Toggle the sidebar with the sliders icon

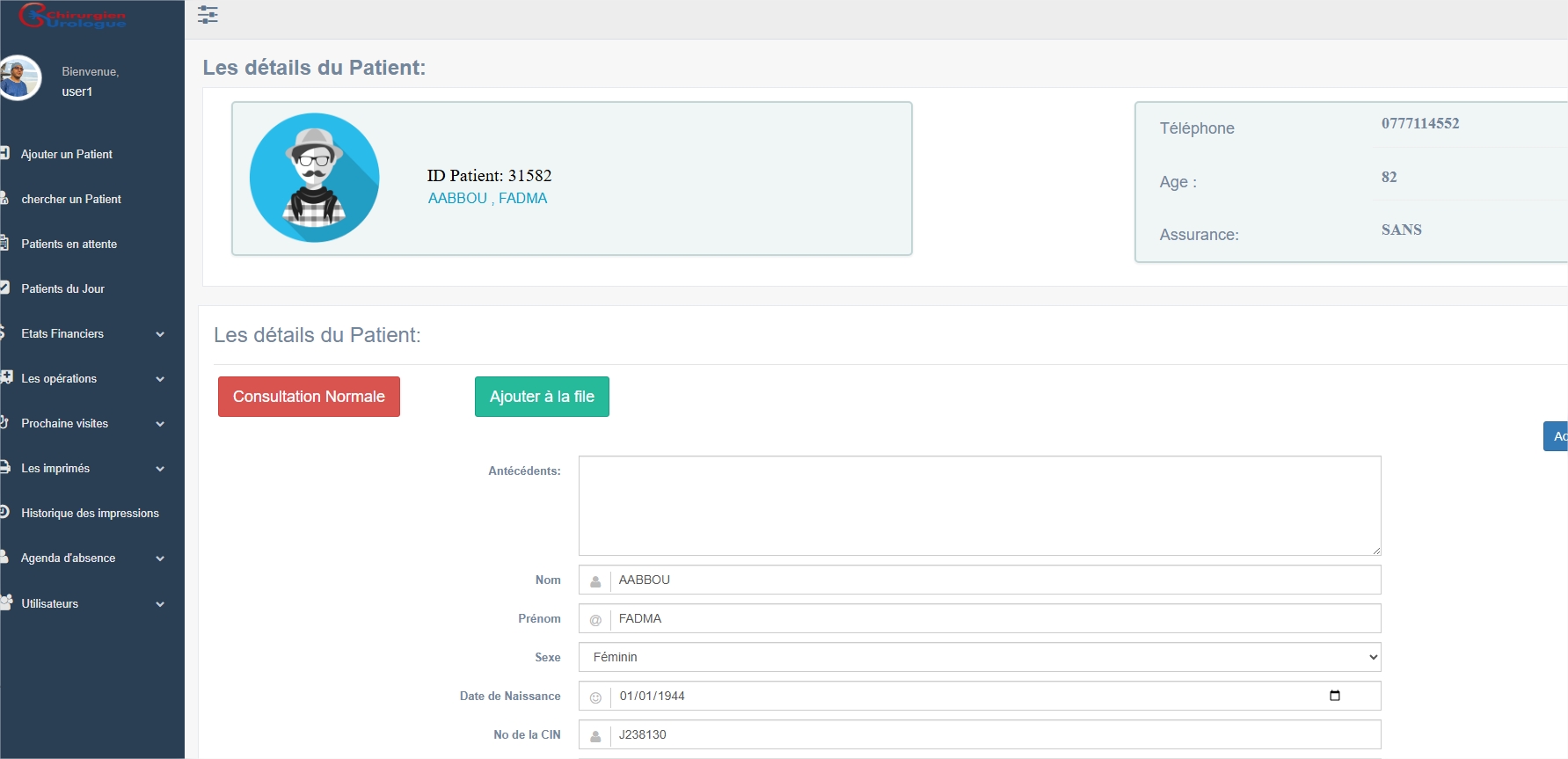pyautogui.click(x=208, y=15)
